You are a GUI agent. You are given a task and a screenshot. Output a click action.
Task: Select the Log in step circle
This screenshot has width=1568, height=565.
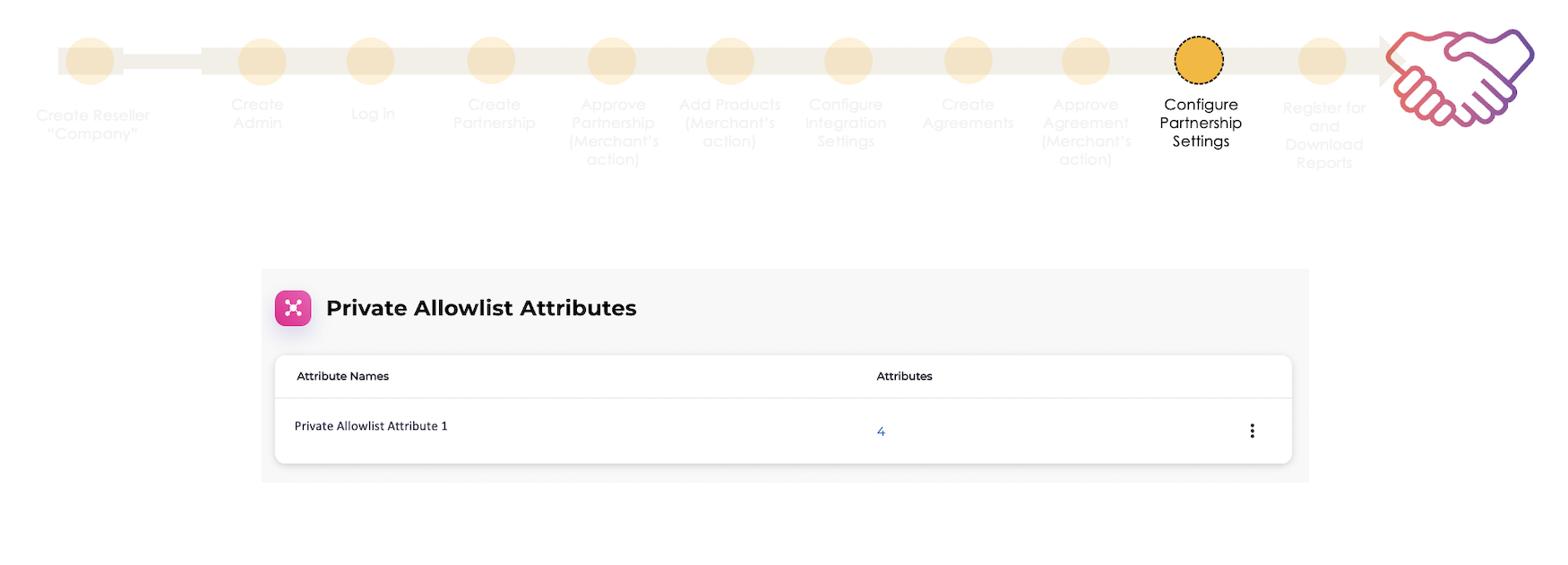371,61
